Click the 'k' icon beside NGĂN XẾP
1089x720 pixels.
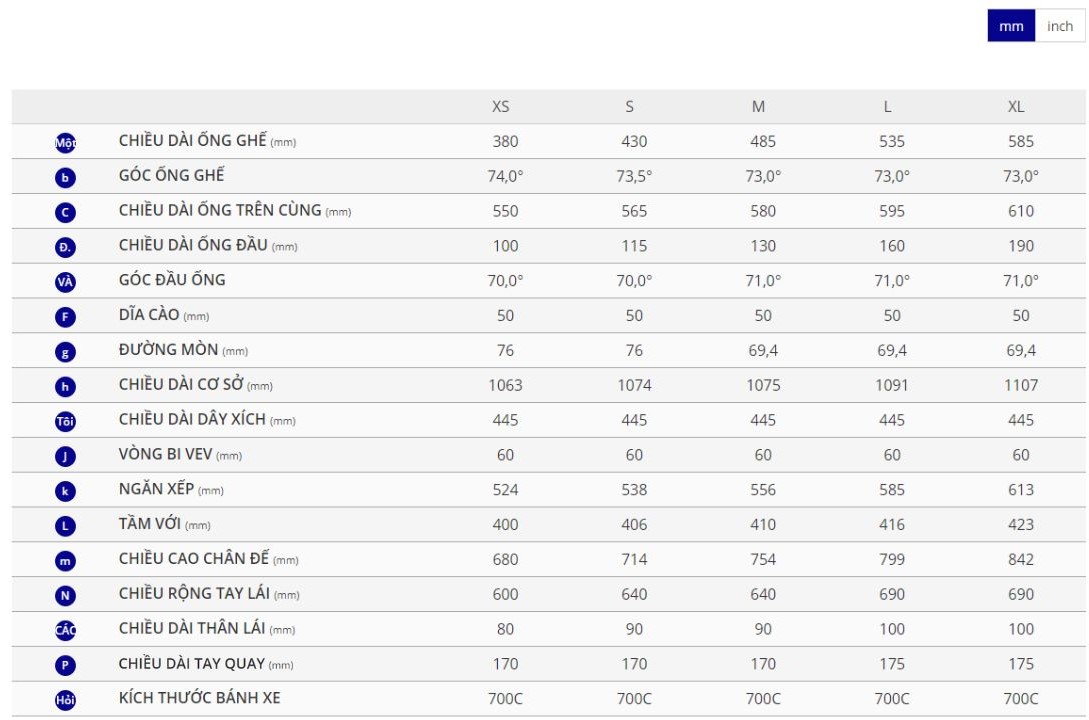click(65, 491)
